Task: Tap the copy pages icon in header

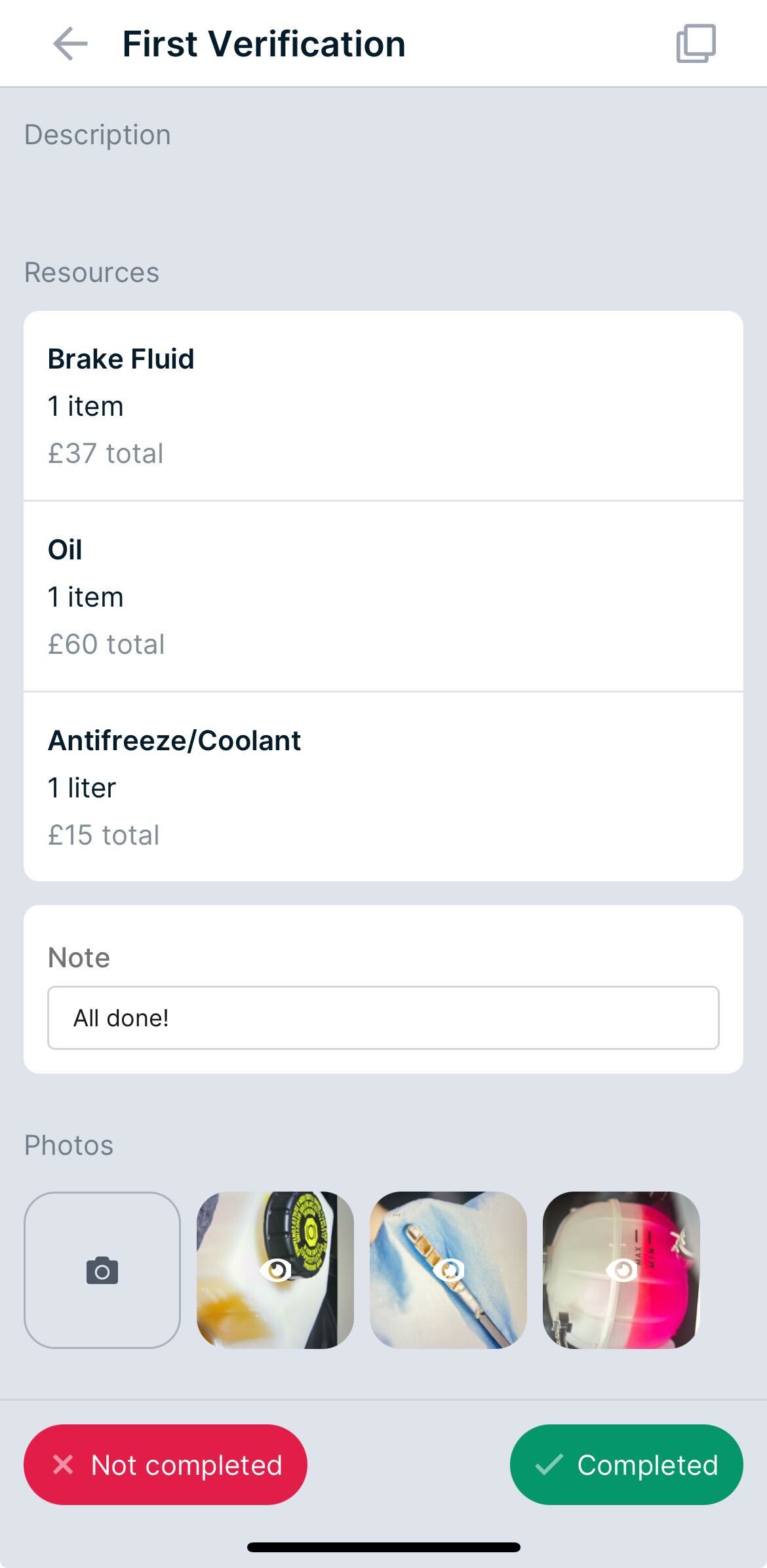Action: click(696, 44)
